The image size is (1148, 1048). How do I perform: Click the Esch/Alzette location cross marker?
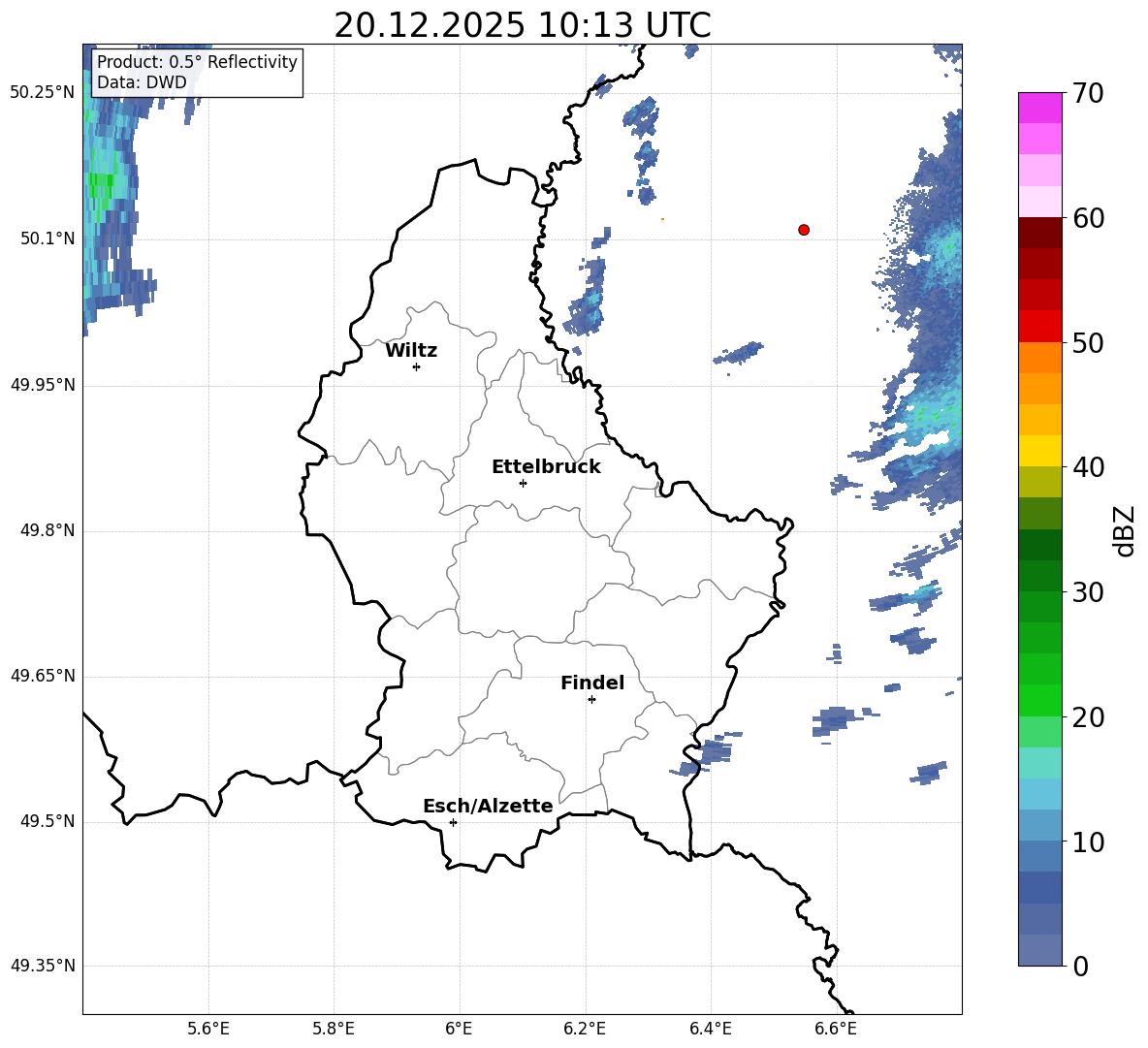click(x=453, y=822)
